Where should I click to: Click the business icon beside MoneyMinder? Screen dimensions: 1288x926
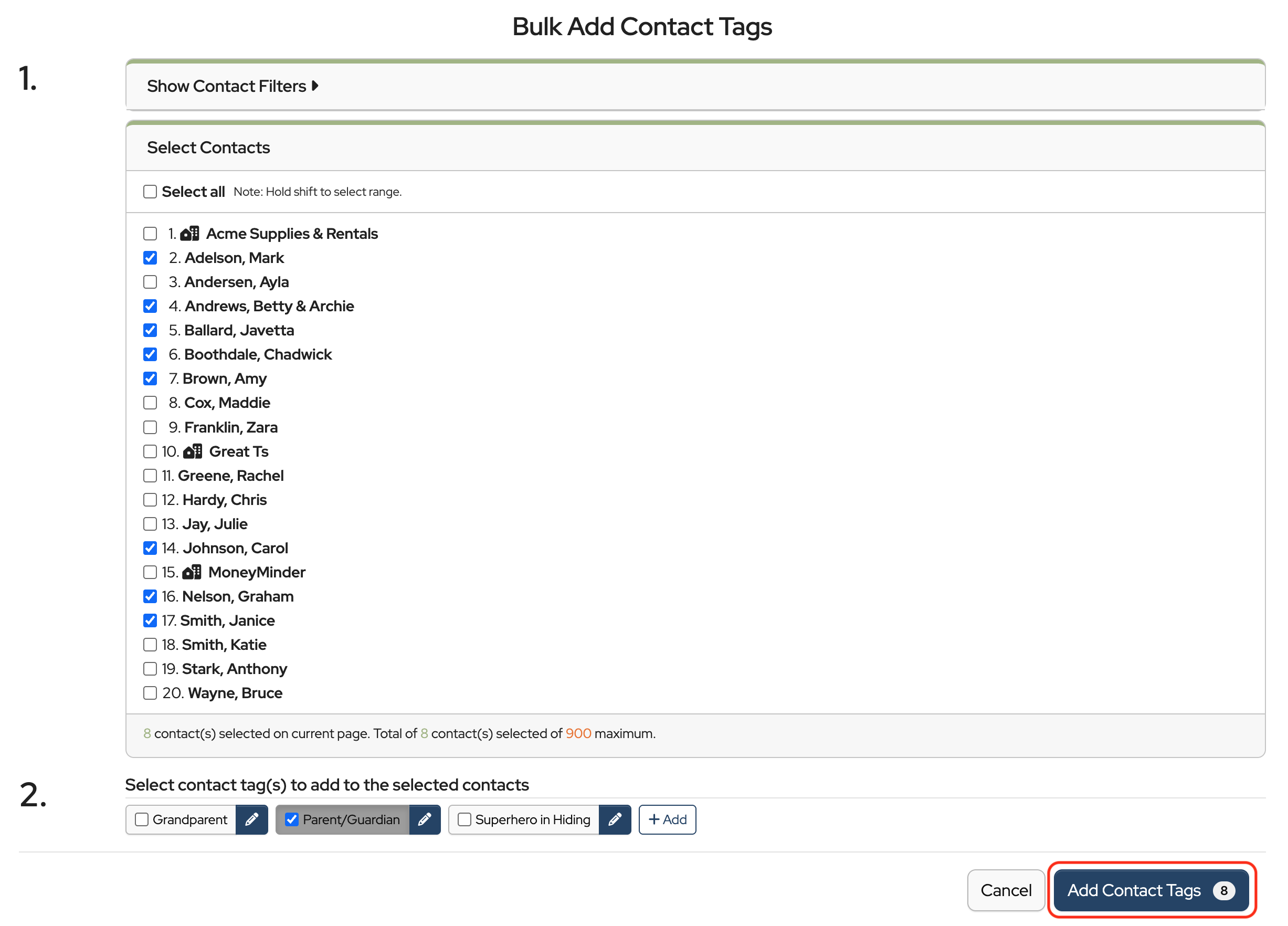pos(192,572)
